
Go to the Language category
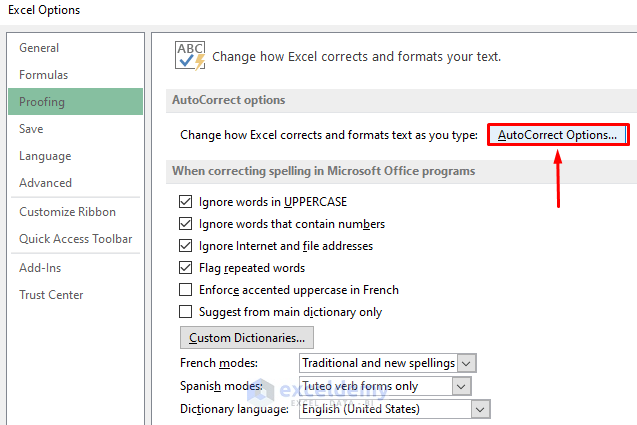(45, 156)
